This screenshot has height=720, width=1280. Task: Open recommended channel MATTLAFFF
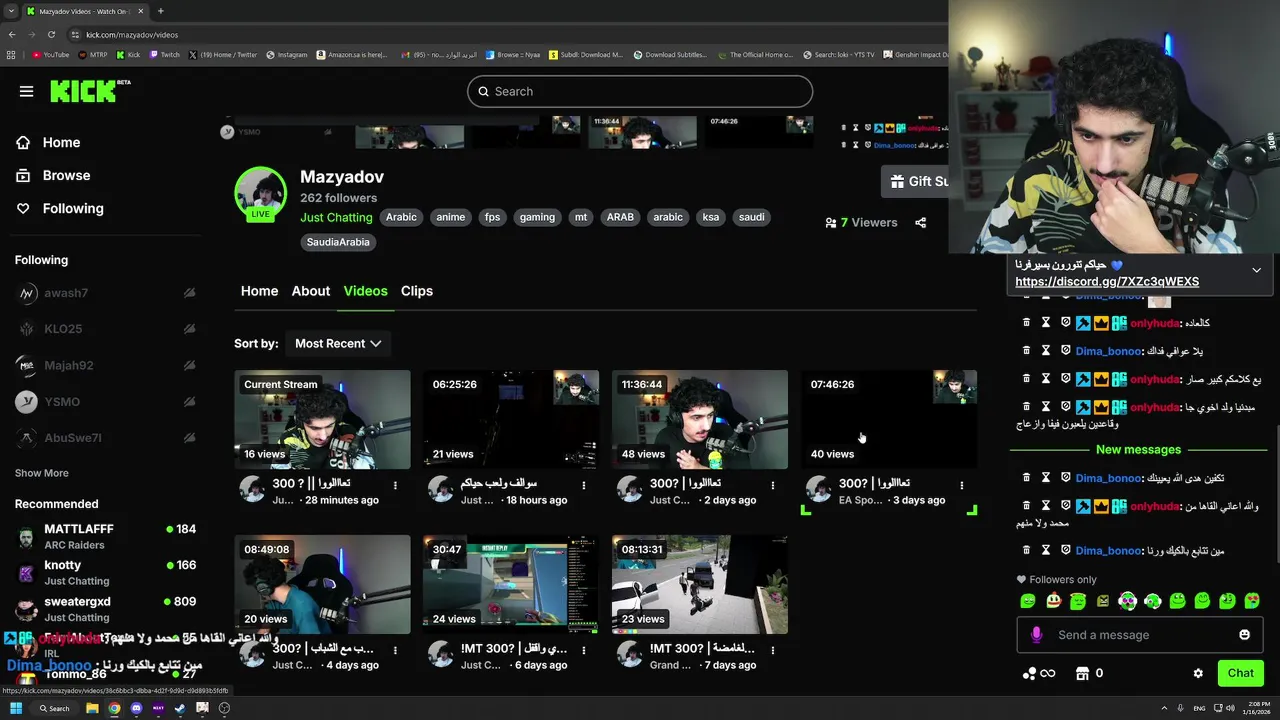[105, 536]
